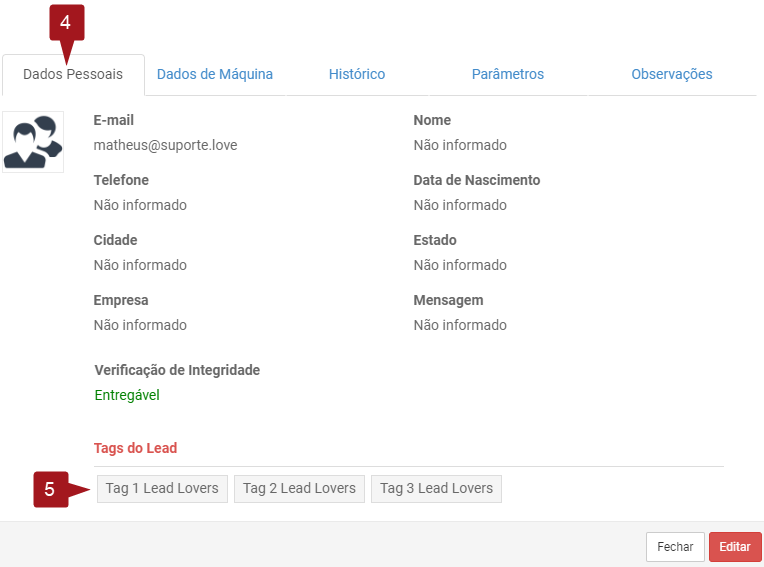Select the Tag 1 Lead Lovers tag
This screenshot has width=764, height=567.
(x=162, y=489)
